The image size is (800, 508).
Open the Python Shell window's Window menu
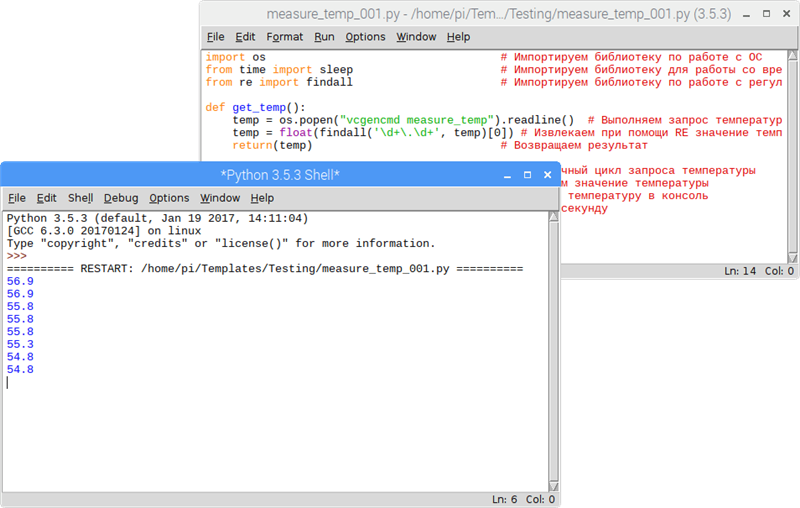pos(219,198)
